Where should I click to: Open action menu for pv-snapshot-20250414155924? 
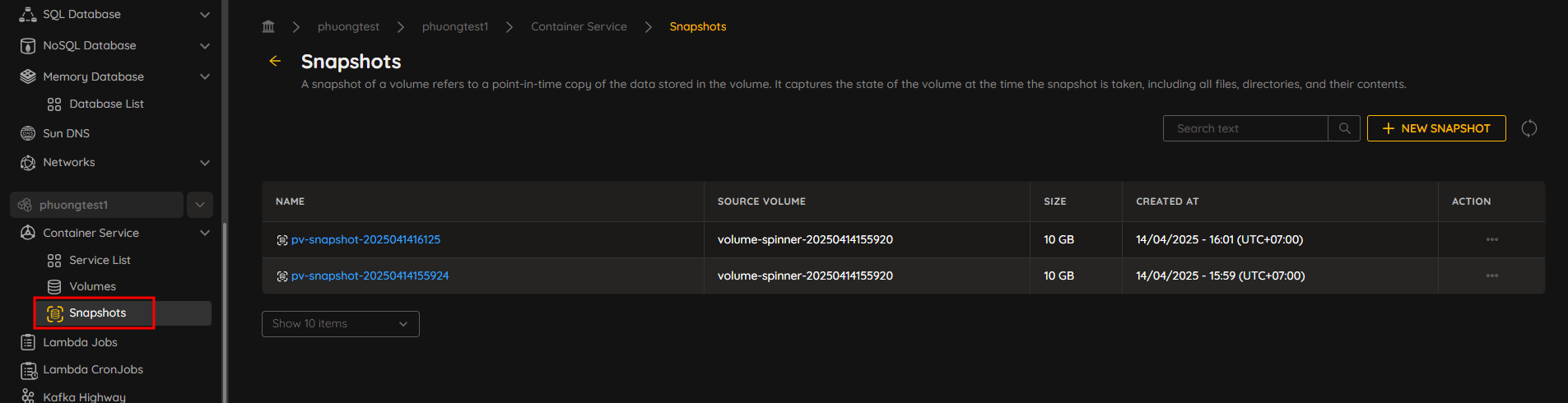pyautogui.click(x=1491, y=276)
